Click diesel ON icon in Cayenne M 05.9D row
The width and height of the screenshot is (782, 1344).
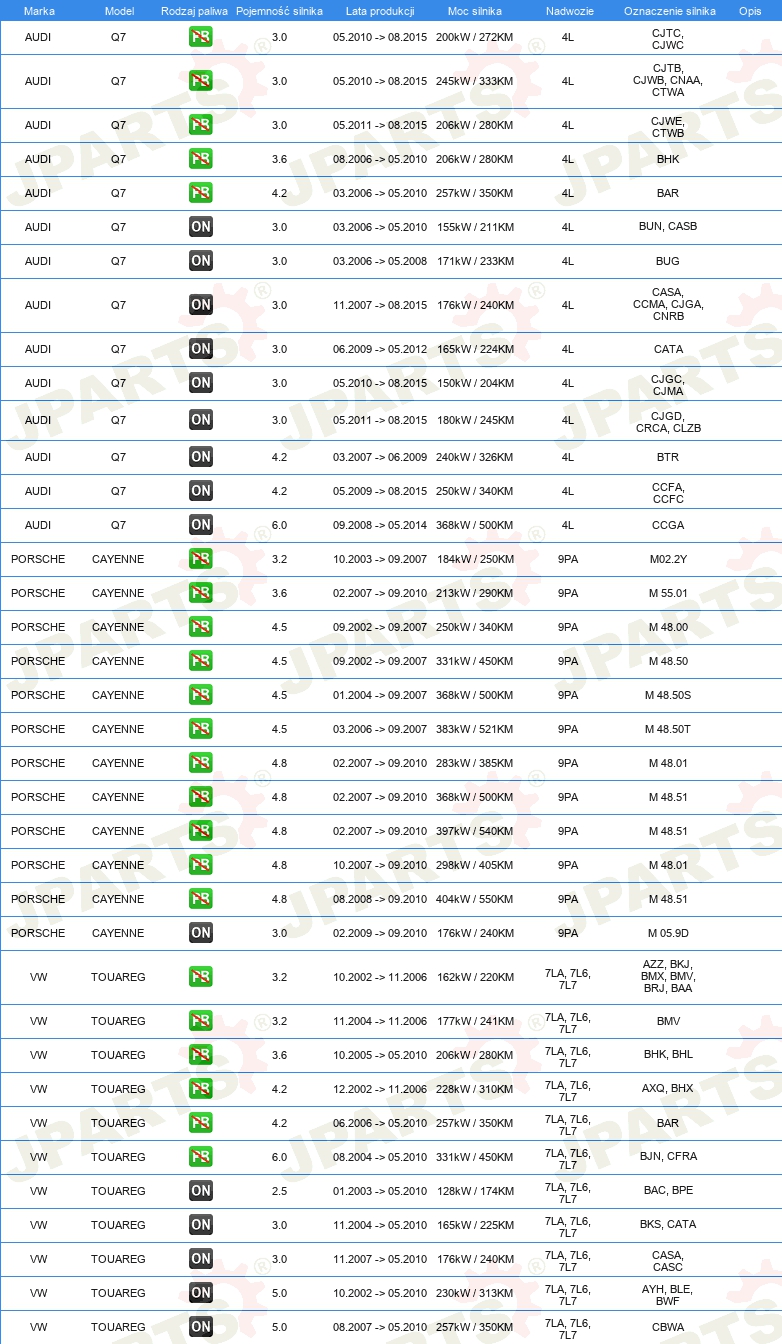point(201,933)
